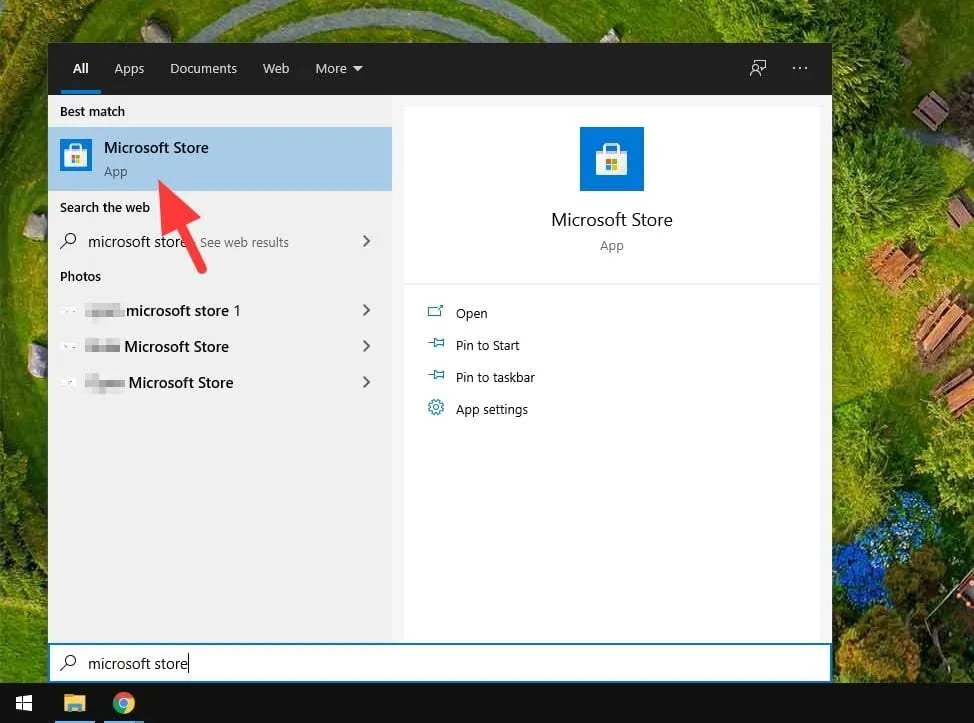The width and height of the screenshot is (974, 723).
Task: Open Google Chrome from the taskbar
Action: [x=124, y=703]
